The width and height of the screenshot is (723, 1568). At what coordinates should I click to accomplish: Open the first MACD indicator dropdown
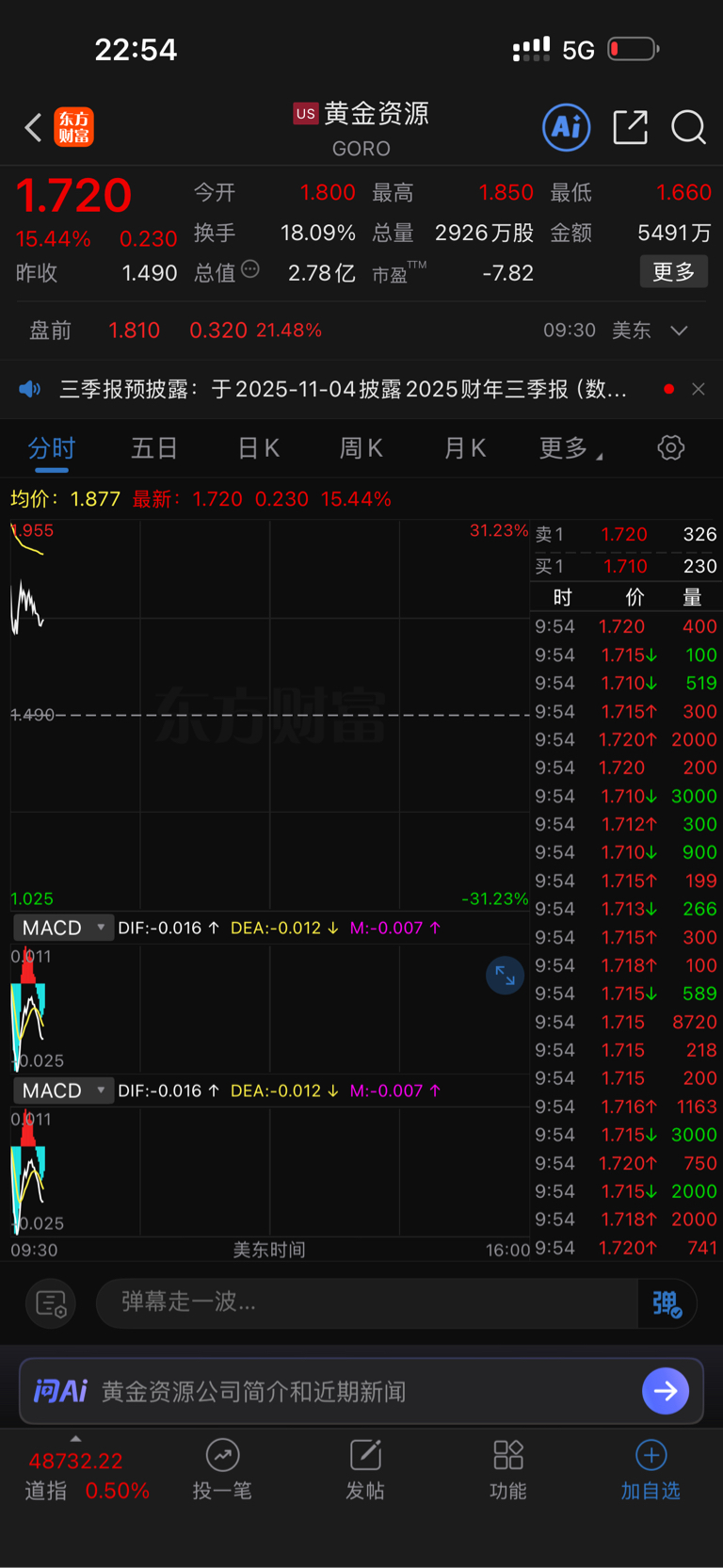[x=63, y=928]
